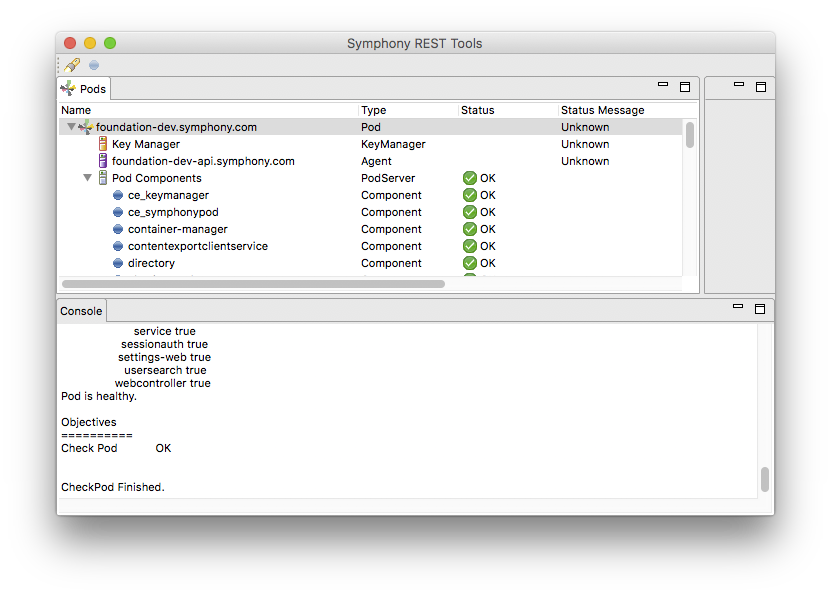This screenshot has width=831, height=596.
Task: Click the blue icon beside directory
Action: click(x=118, y=263)
